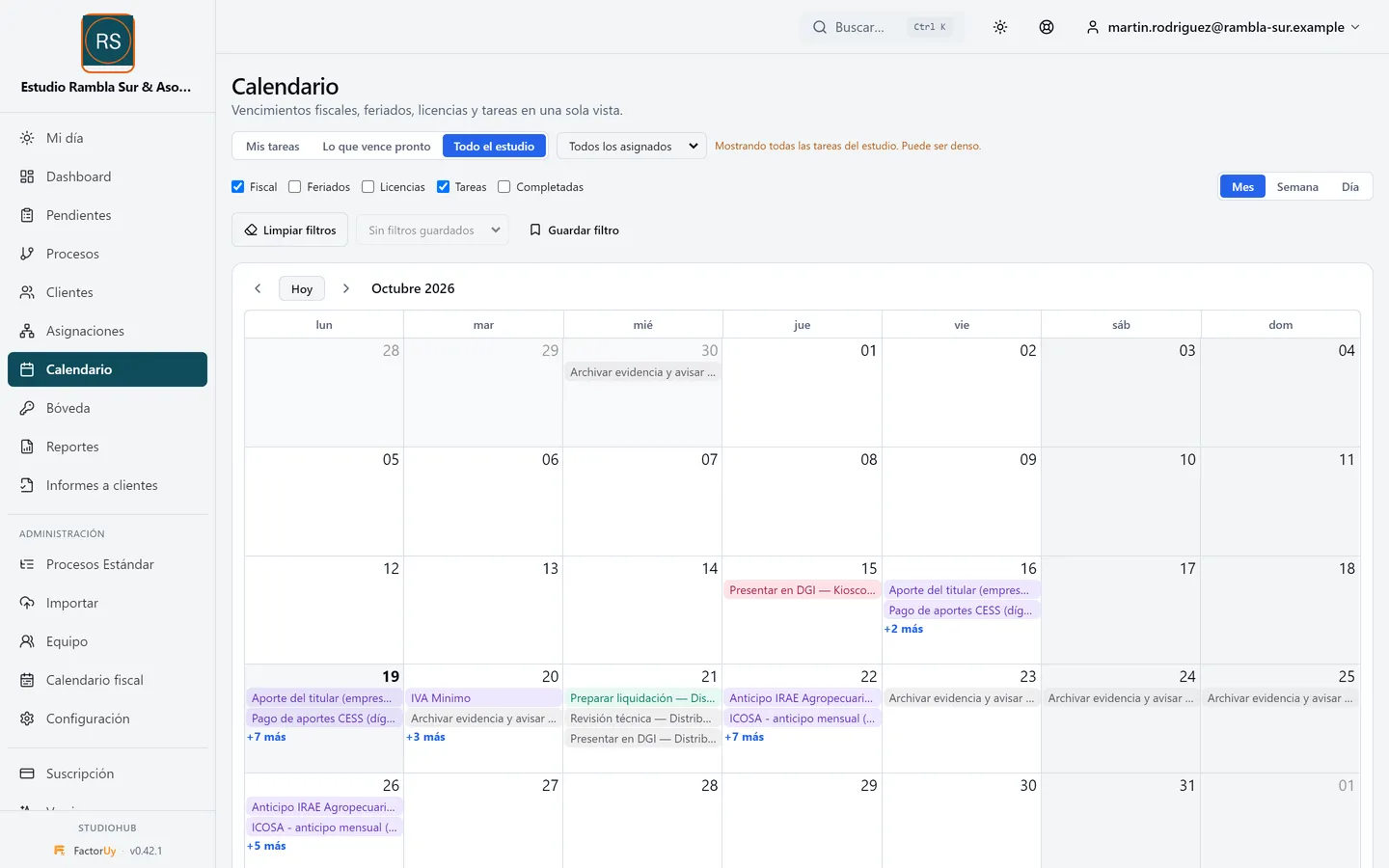Select the Todo el estudio tab
This screenshot has width=1389, height=868.
coord(494,147)
